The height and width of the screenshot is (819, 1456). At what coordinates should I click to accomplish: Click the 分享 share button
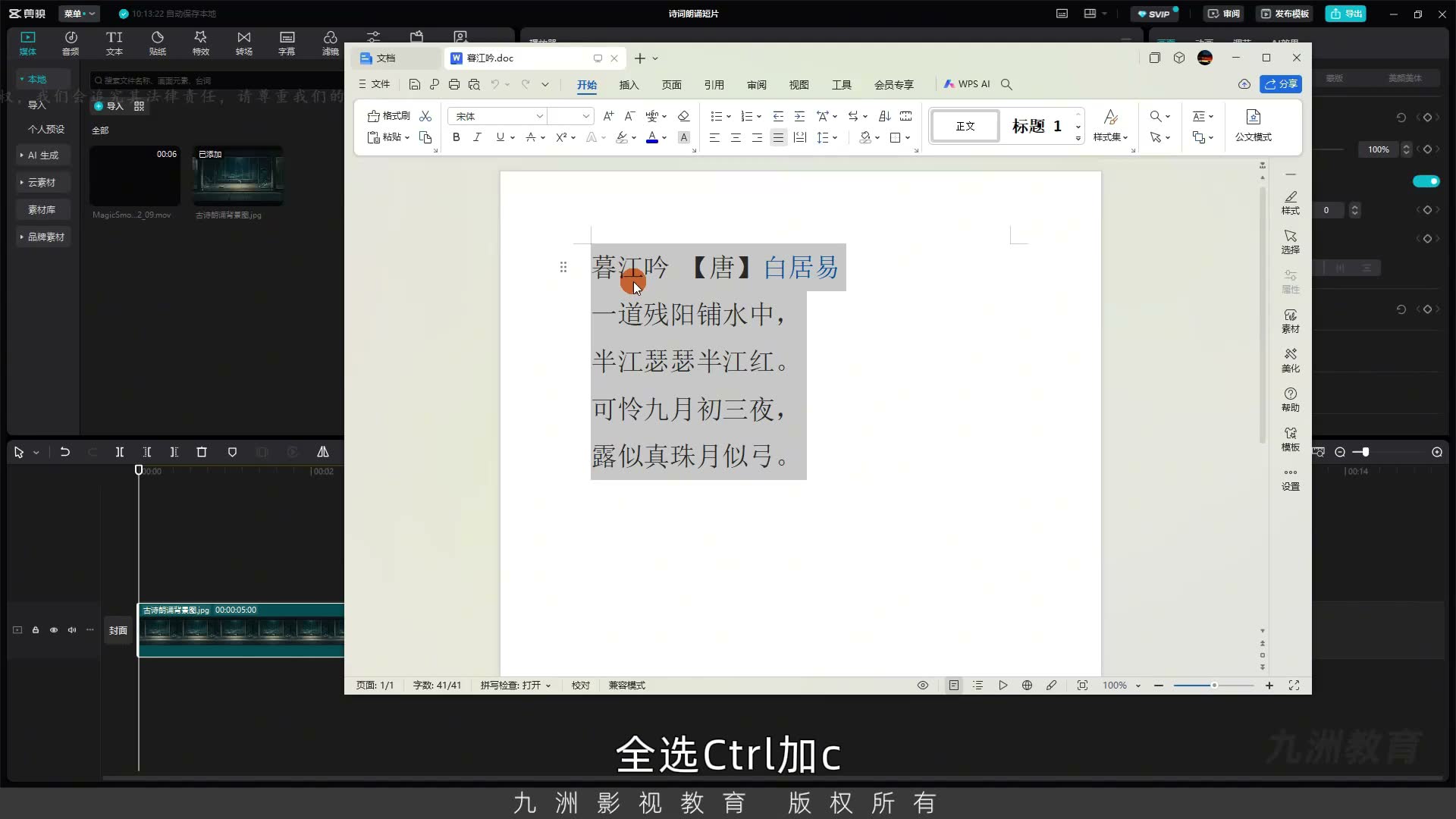(x=1281, y=84)
